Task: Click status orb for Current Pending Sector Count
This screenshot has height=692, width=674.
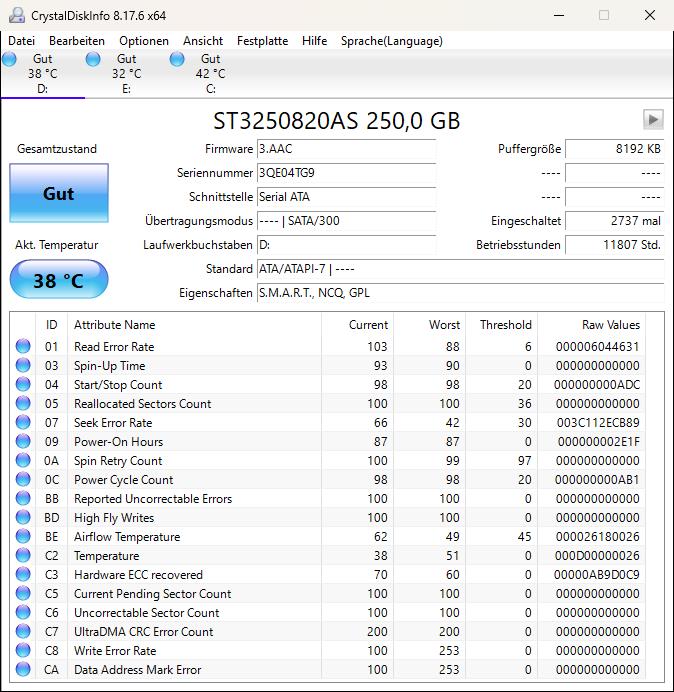Action: (x=23, y=593)
